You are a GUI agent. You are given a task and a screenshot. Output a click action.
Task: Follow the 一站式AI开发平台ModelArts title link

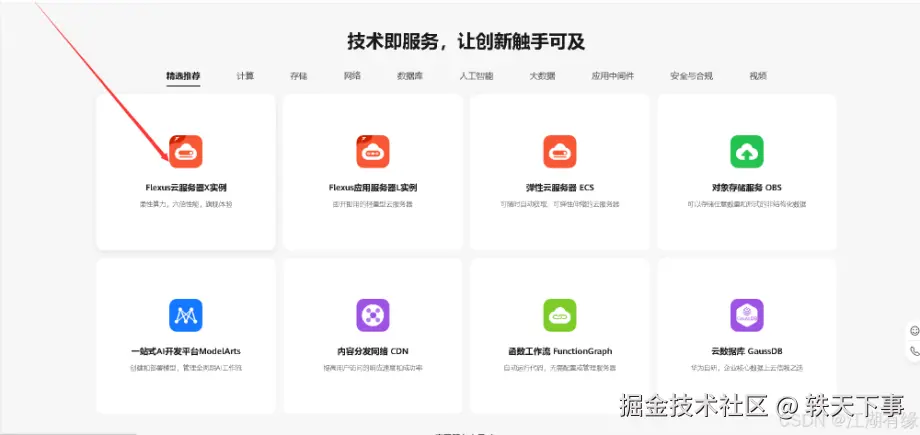point(186,352)
